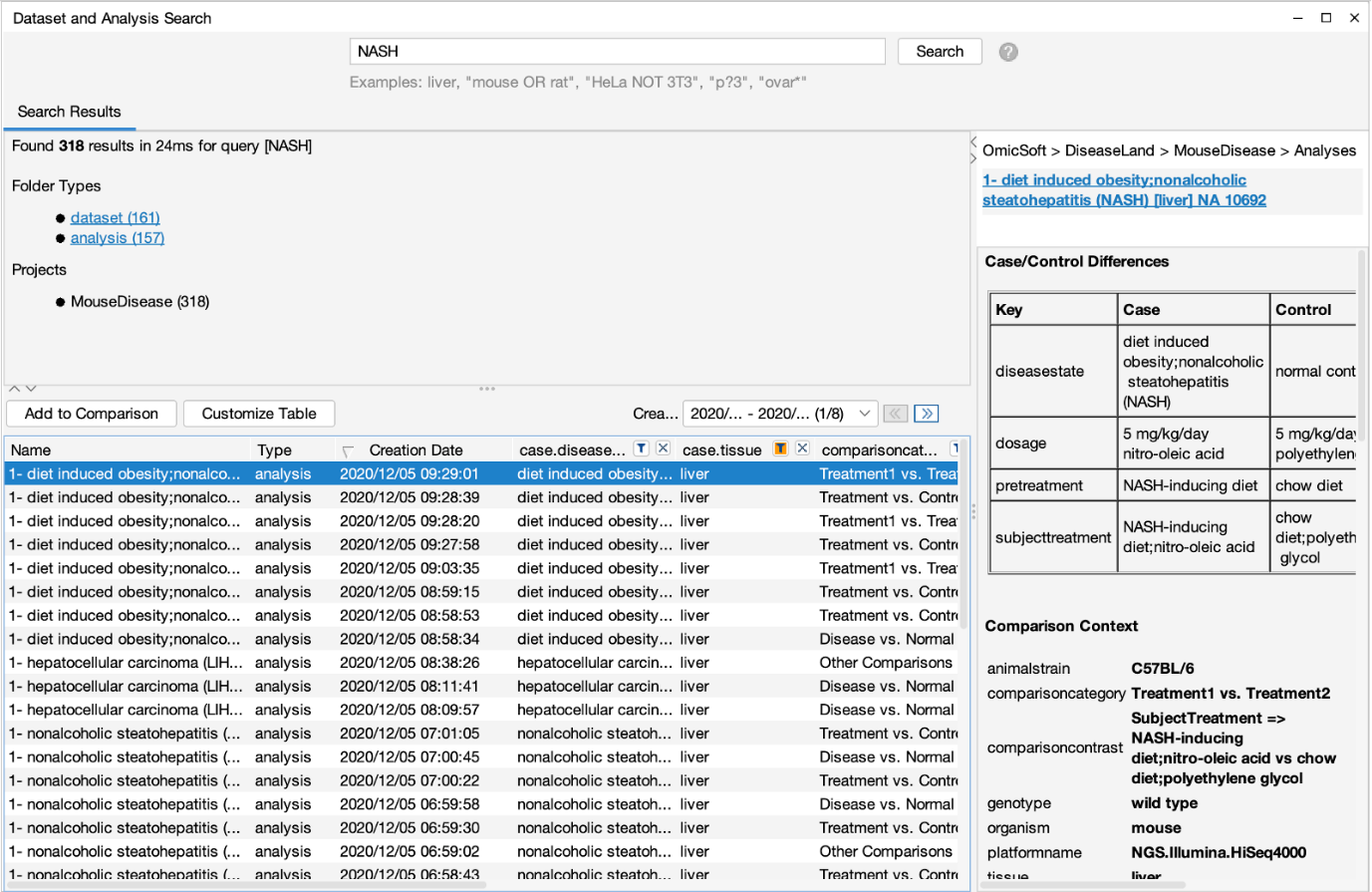Sort the table by the Name column header
The image size is (1372, 892).
click(128, 449)
